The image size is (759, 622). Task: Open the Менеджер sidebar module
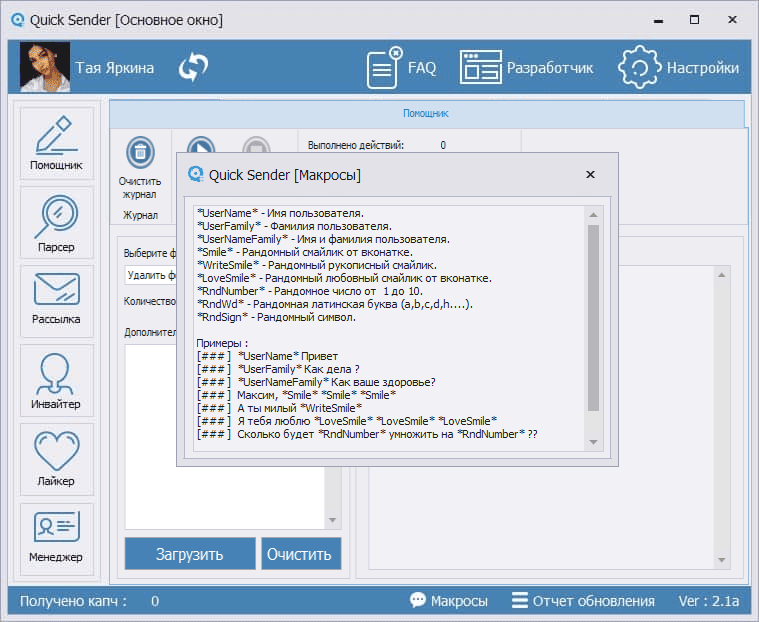(x=57, y=538)
